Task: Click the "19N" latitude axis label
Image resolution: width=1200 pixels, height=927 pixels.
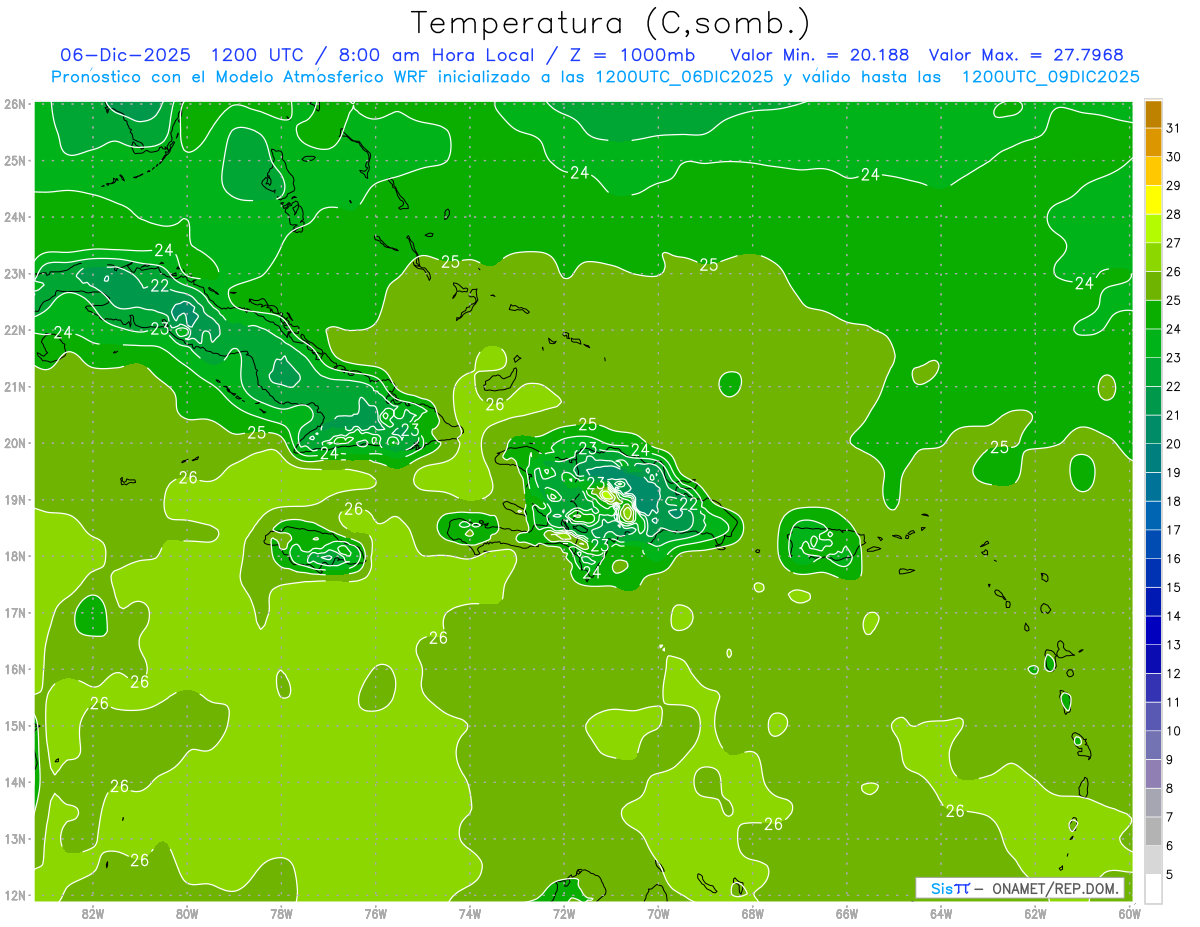Action: point(15,499)
